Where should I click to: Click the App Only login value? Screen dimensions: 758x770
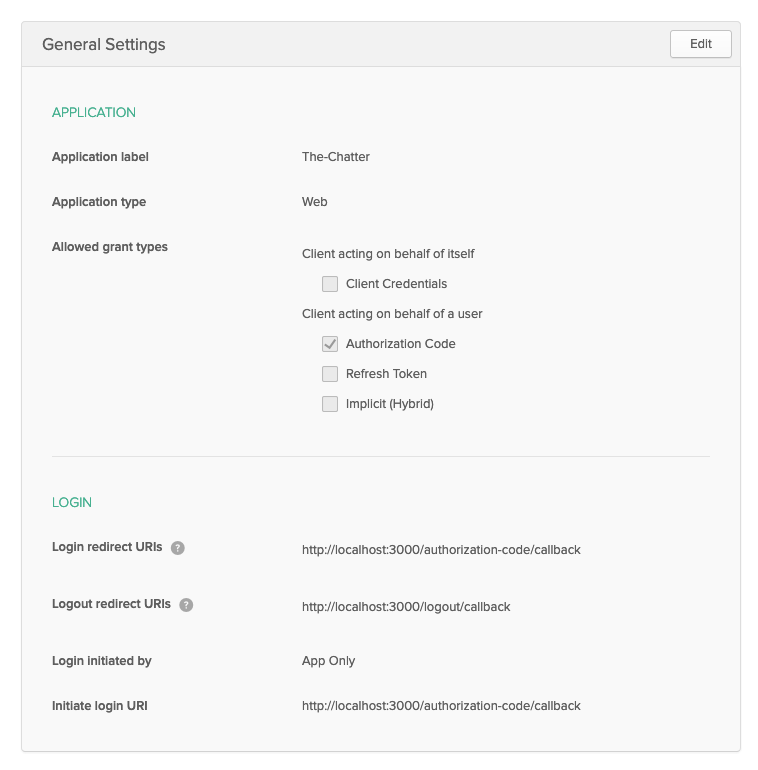coord(328,661)
